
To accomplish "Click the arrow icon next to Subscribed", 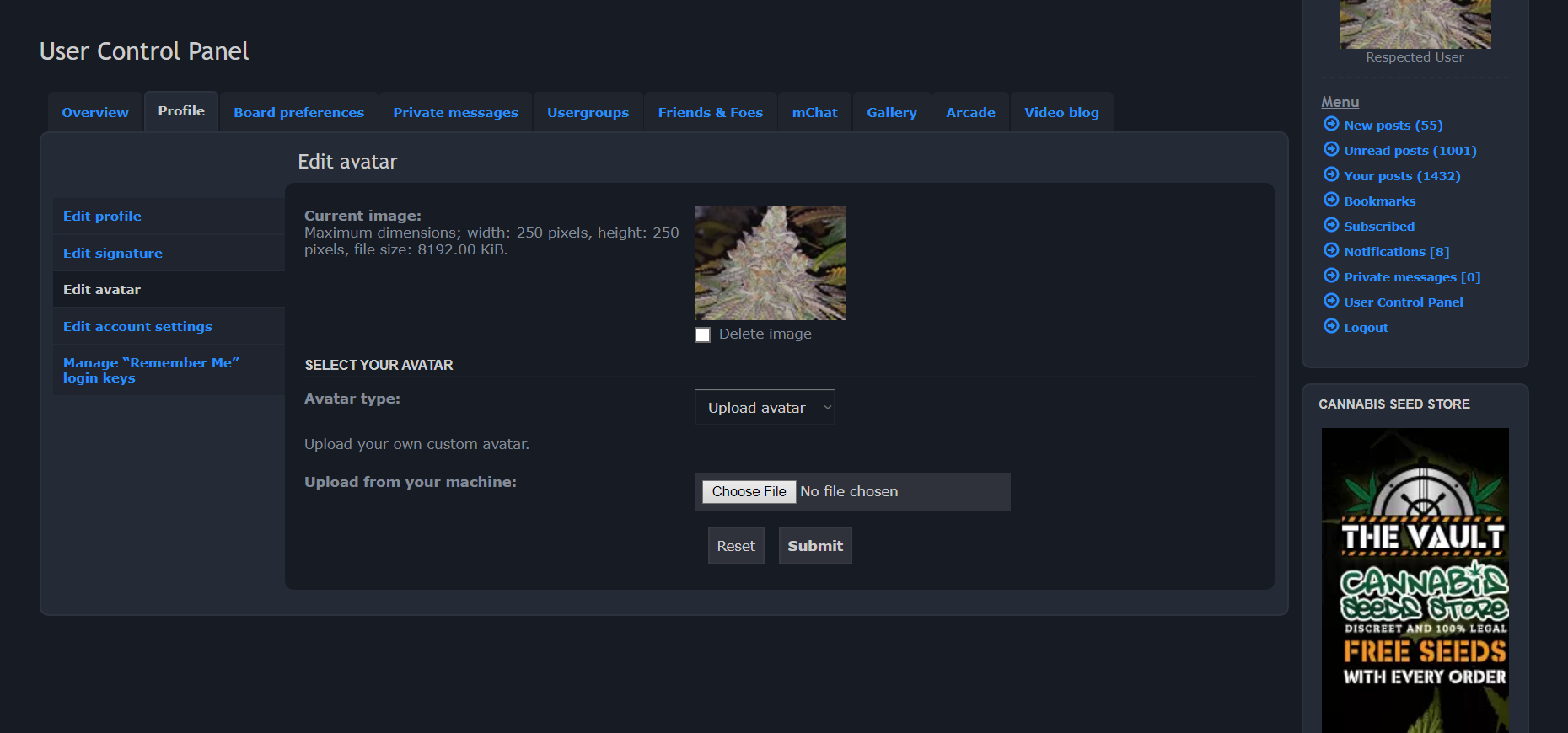I will pyautogui.click(x=1331, y=226).
